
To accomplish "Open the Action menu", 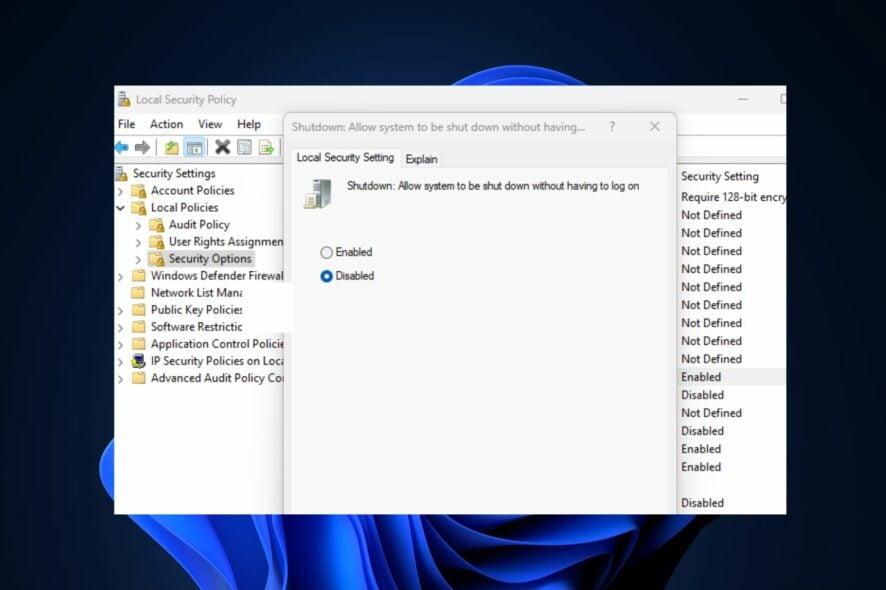I will pyautogui.click(x=166, y=123).
